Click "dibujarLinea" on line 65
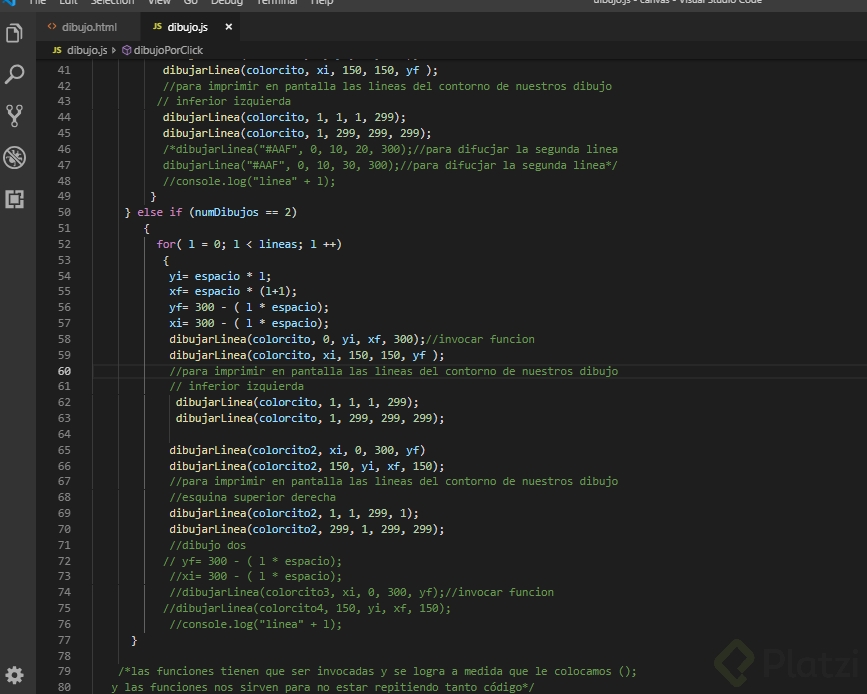Image resolution: width=867 pixels, height=694 pixels. tap(207, 450)
